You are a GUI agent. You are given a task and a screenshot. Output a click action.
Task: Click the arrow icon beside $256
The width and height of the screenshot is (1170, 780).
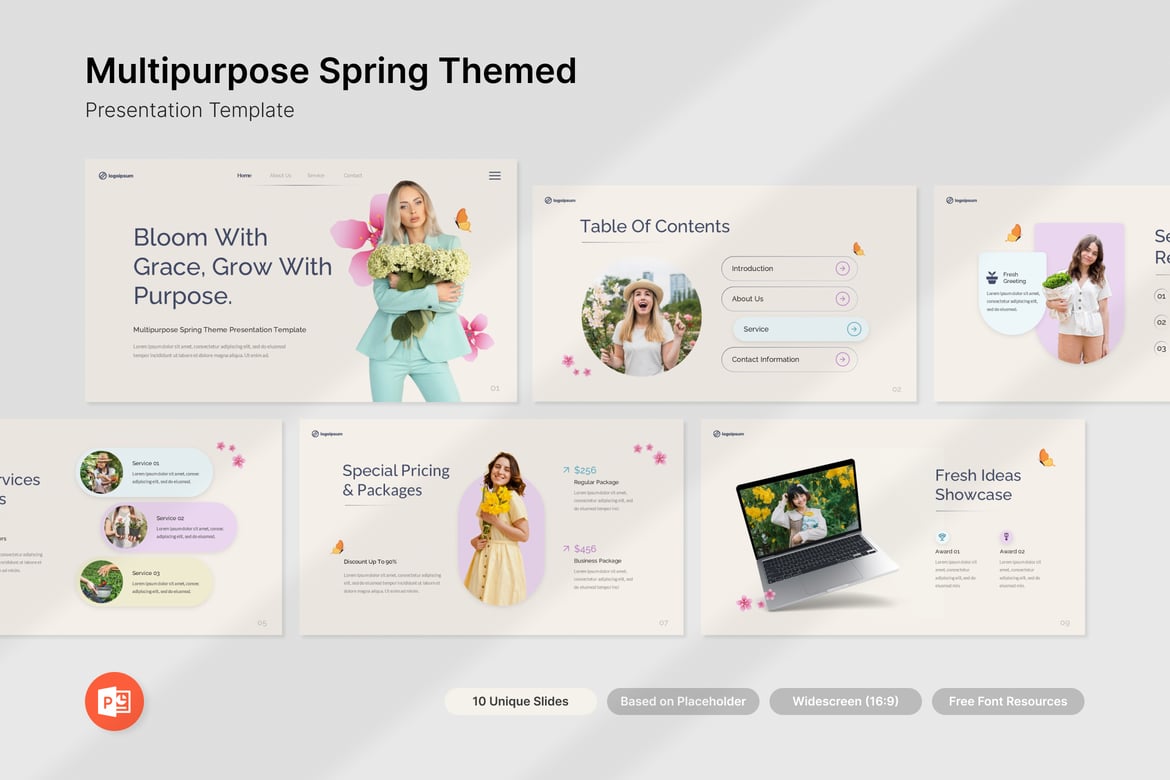click(x=566, y=470)
